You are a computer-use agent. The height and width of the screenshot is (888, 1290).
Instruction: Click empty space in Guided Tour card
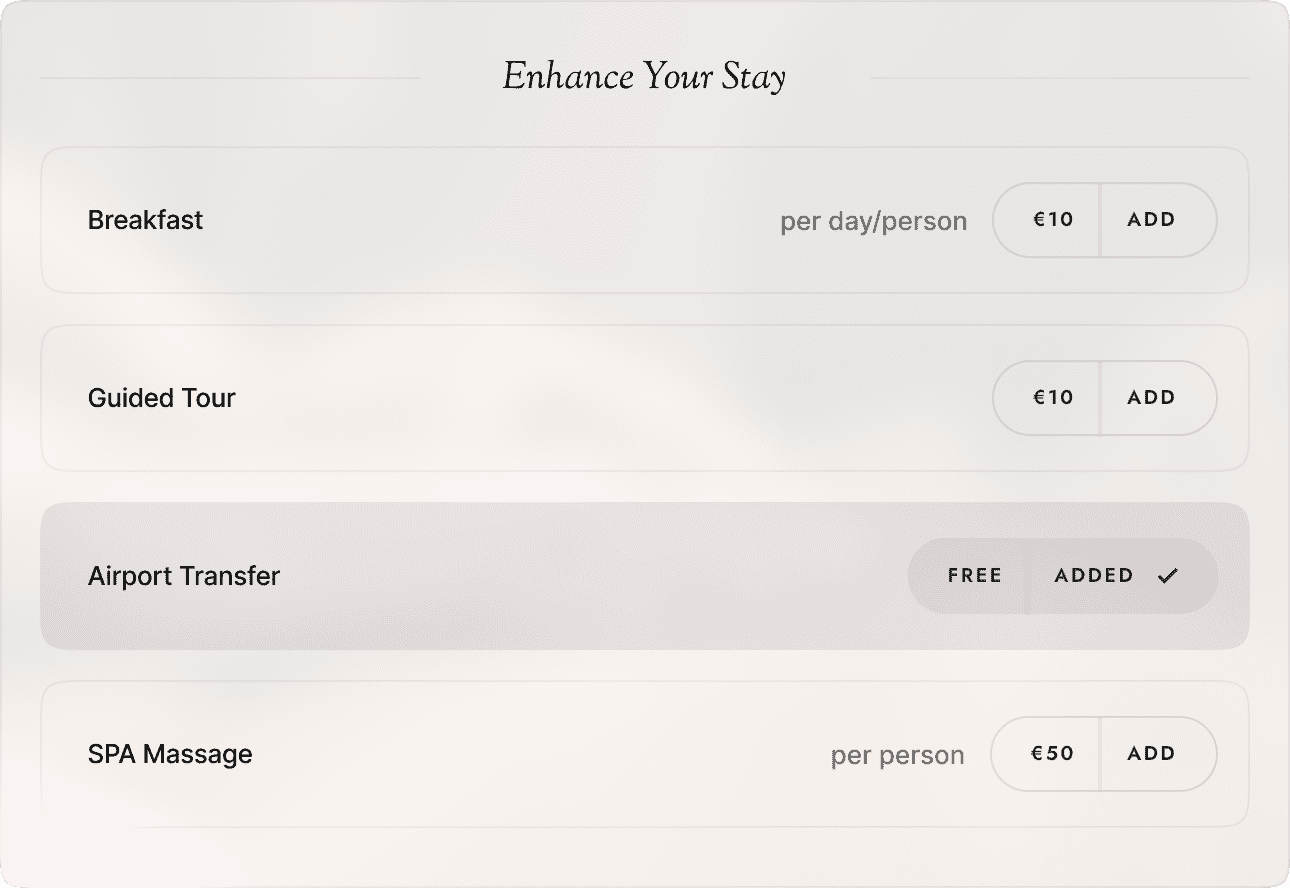(x=600, y=398)
